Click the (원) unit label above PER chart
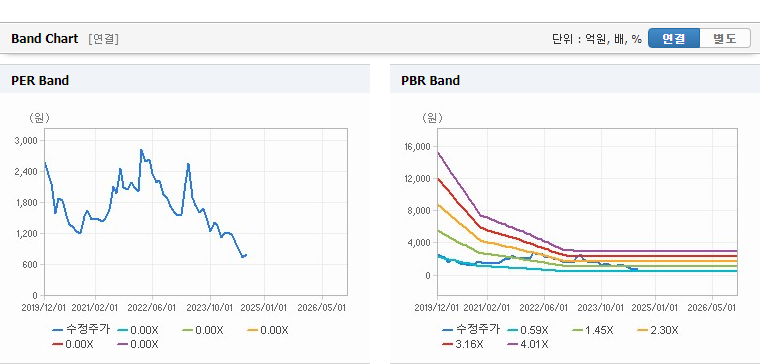 click(40, 117)
